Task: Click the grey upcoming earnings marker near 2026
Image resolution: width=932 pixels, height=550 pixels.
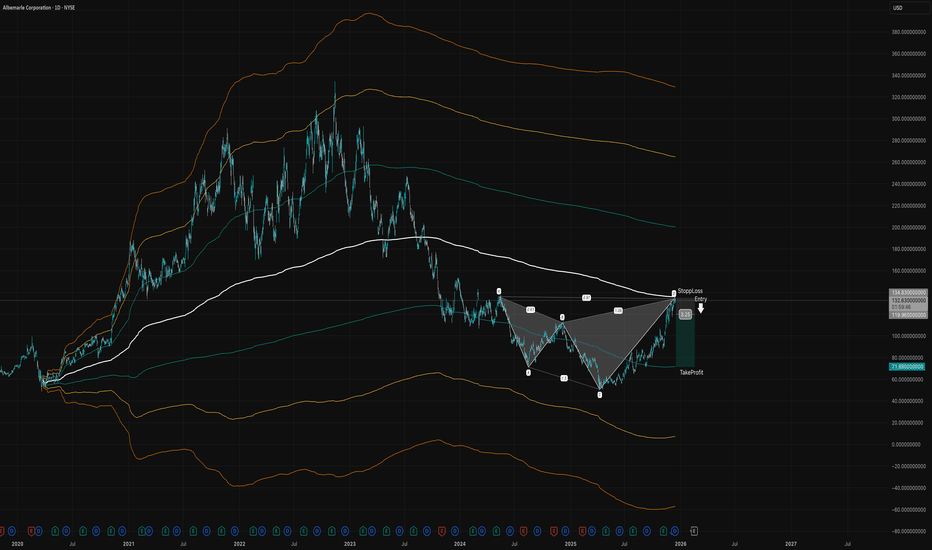Action: pos(694,531)
